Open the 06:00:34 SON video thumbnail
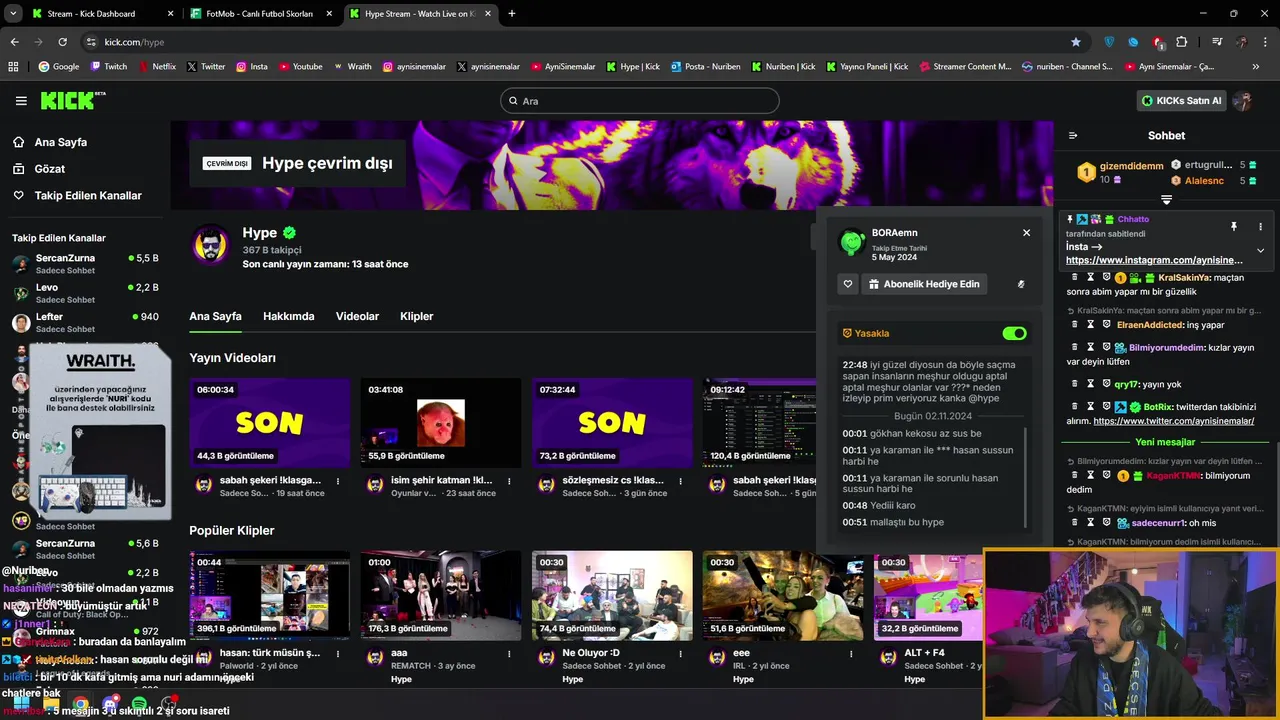This screenshot has width=1280, height=720. [270, 422]
